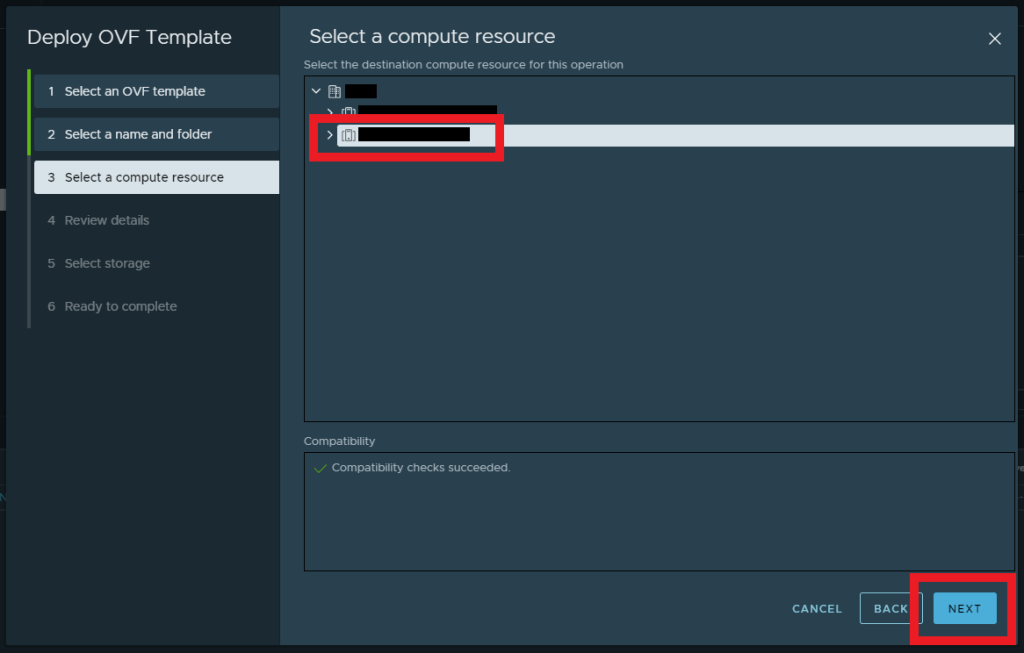Viewport: 1024px width, 653px height.
Task: Click step 4 Review details
Action: (107, 220)
